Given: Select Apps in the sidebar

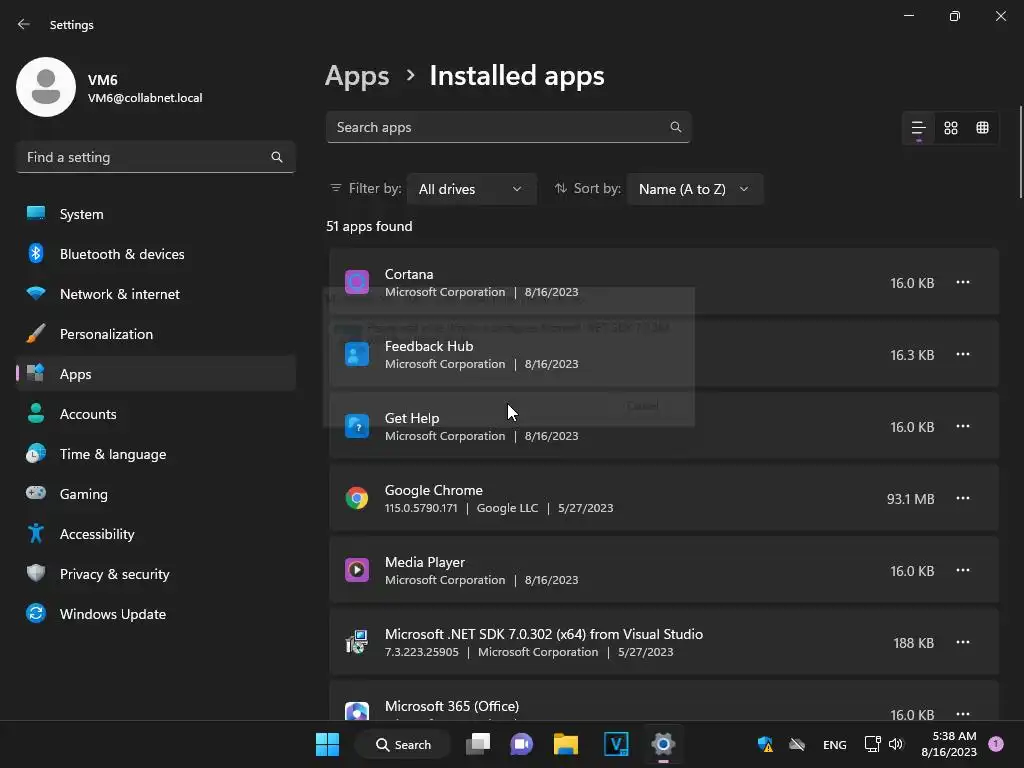Looking at the screenshot, I should point(155,374).
